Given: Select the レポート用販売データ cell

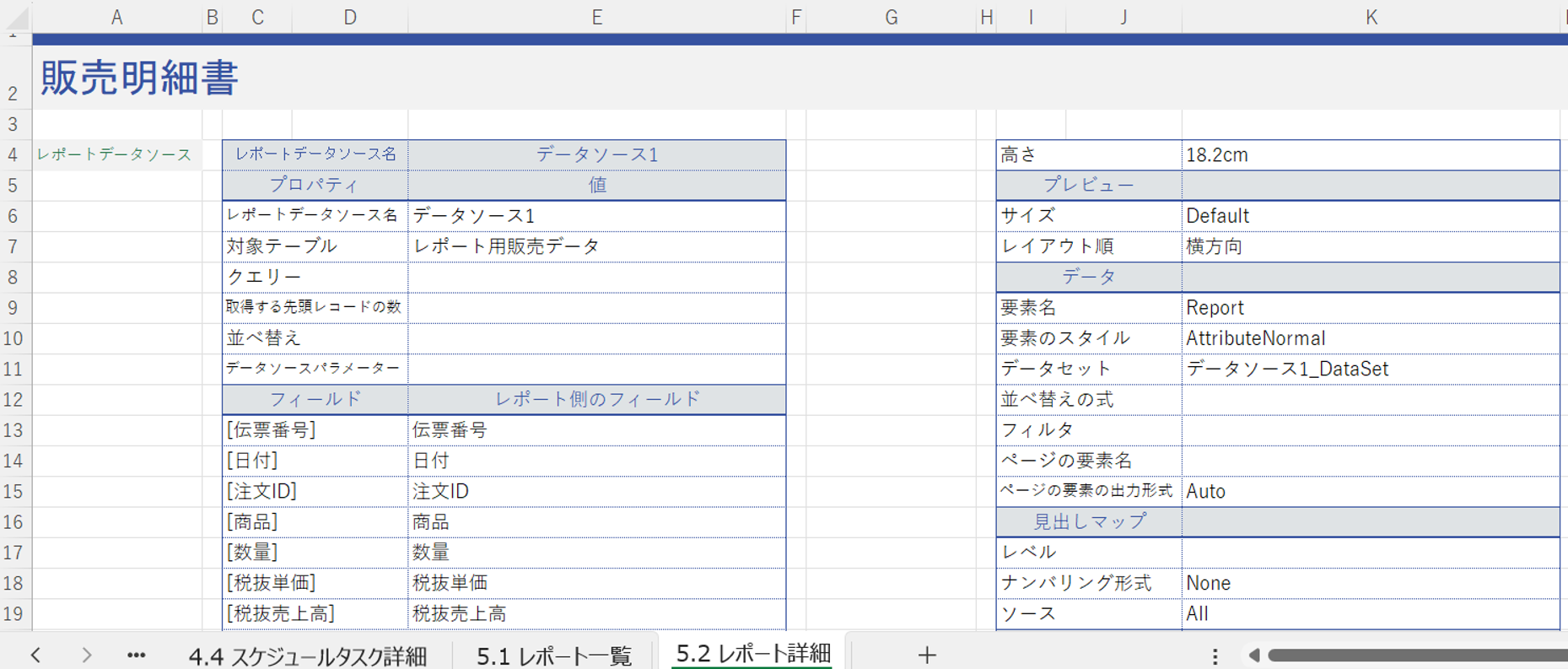Looking at the screenshot, I should (595, 246).
